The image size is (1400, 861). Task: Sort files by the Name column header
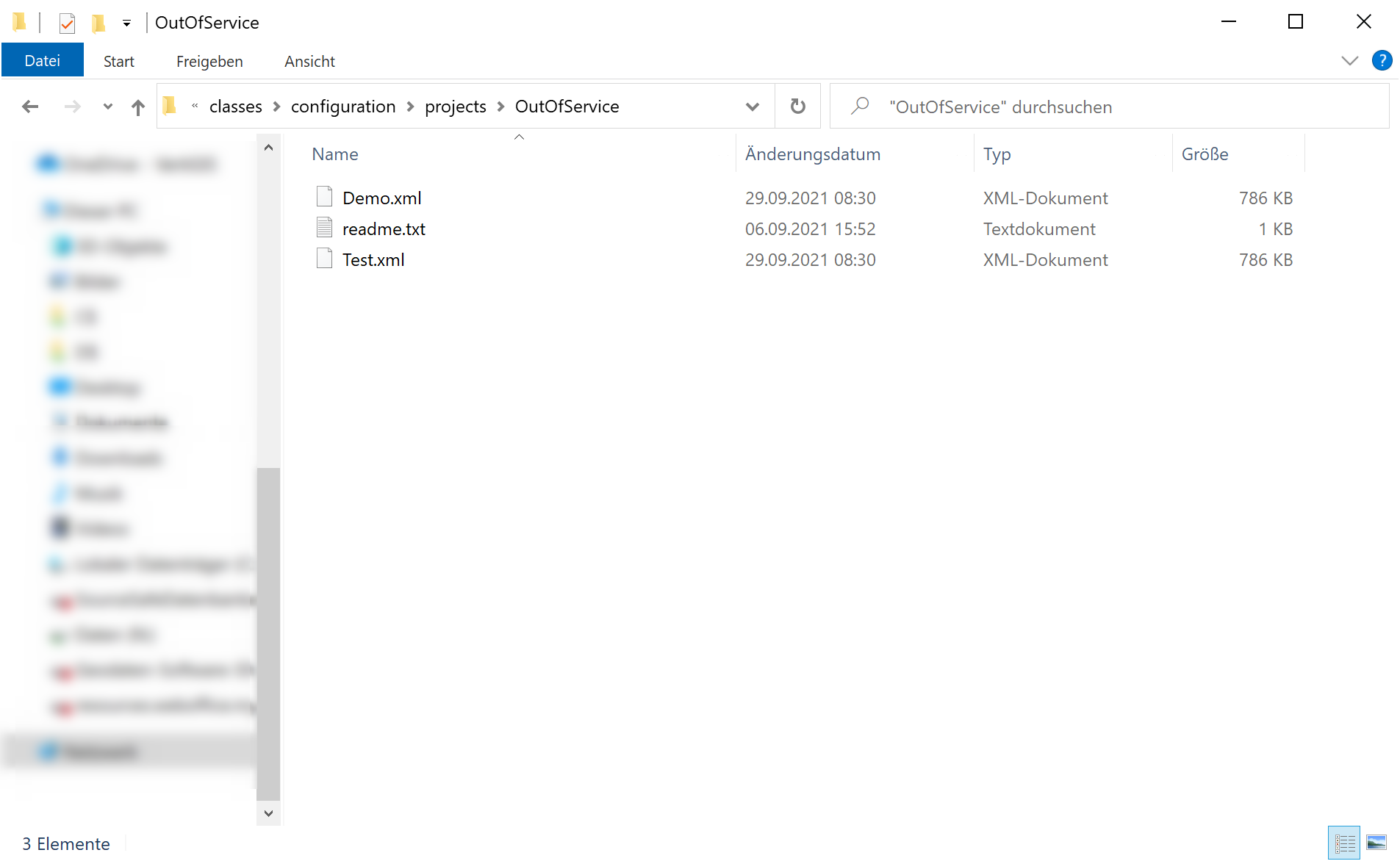[x=335, y=154]
